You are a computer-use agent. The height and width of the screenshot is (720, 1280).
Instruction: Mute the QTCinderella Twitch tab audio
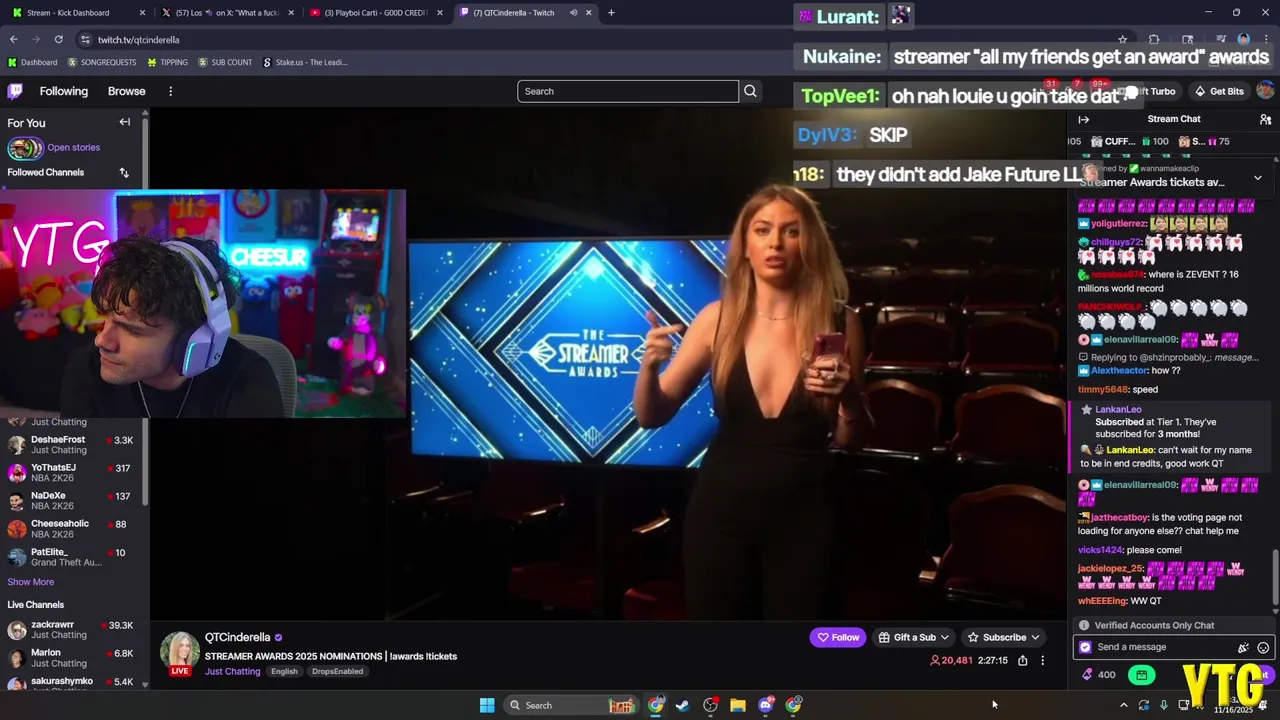coord(574,13)
